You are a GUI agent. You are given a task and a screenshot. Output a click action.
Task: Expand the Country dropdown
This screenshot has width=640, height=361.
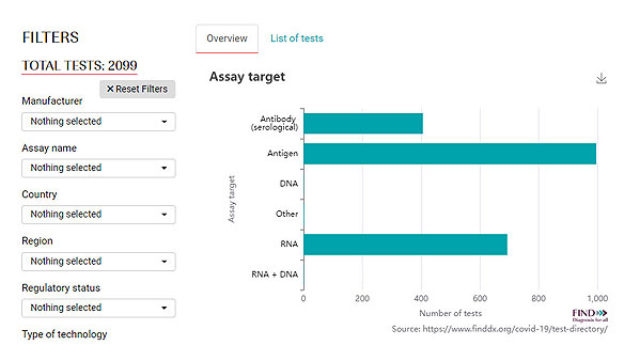[98, 214]
